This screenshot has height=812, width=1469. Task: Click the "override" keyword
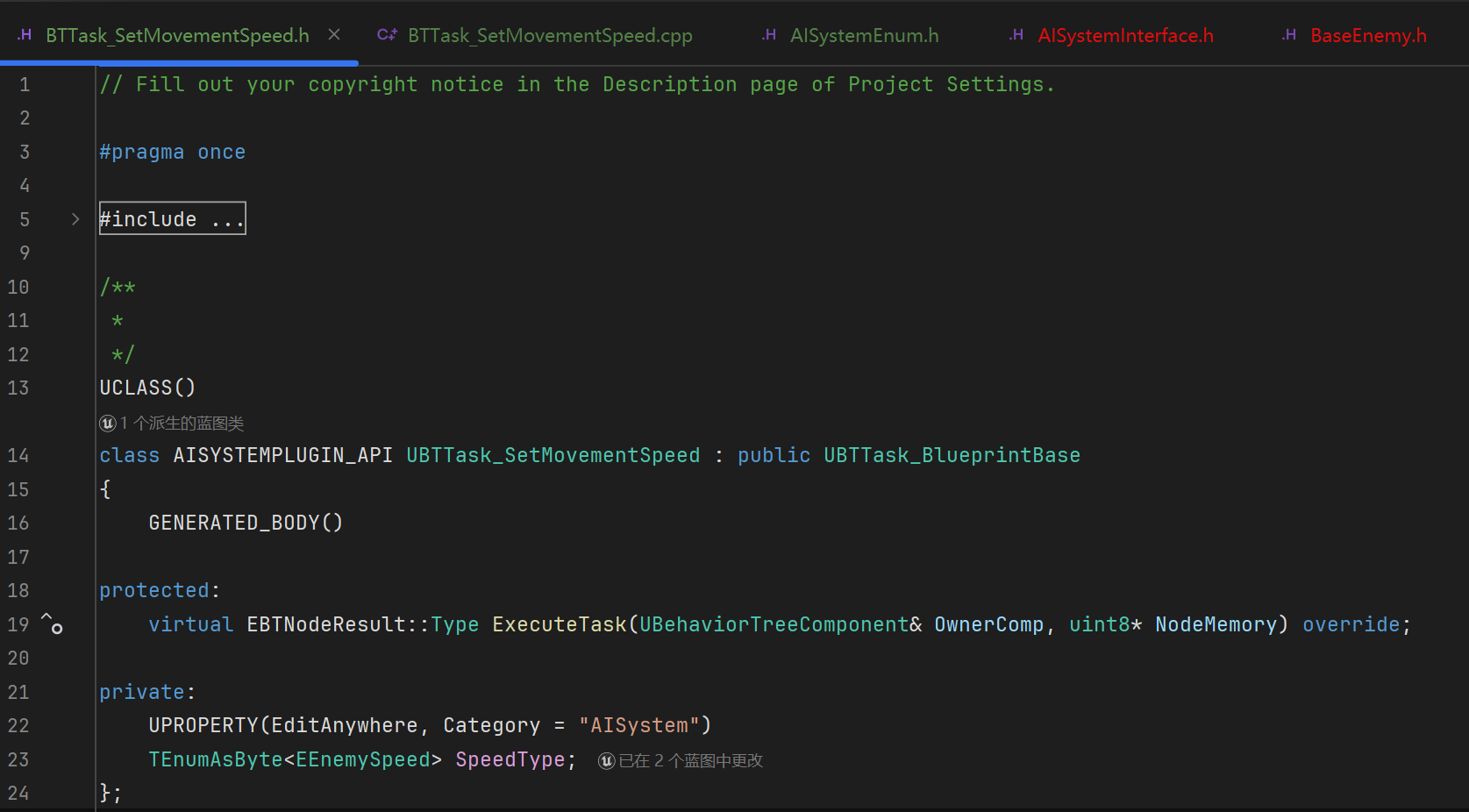coord(1351,624)
